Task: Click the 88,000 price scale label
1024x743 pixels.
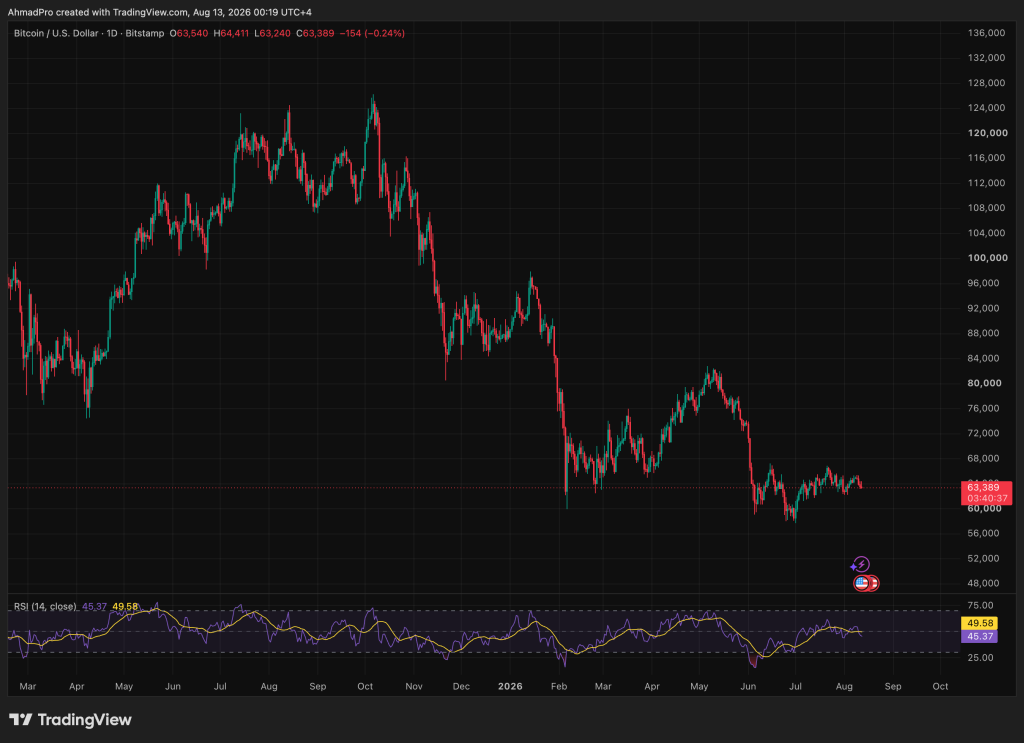Action: [x=984, y=333]
